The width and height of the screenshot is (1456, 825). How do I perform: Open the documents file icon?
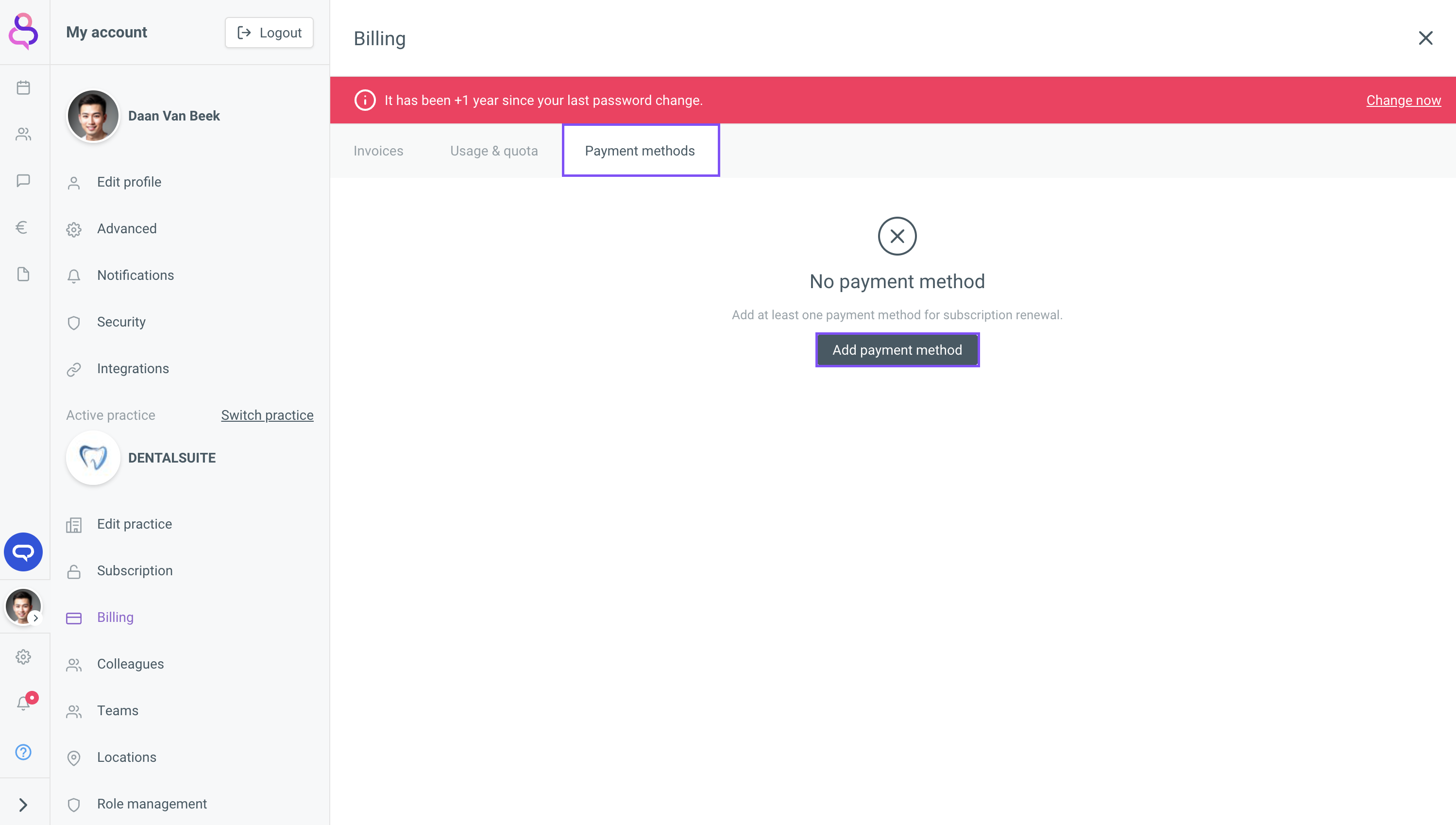tap(23, 274)
